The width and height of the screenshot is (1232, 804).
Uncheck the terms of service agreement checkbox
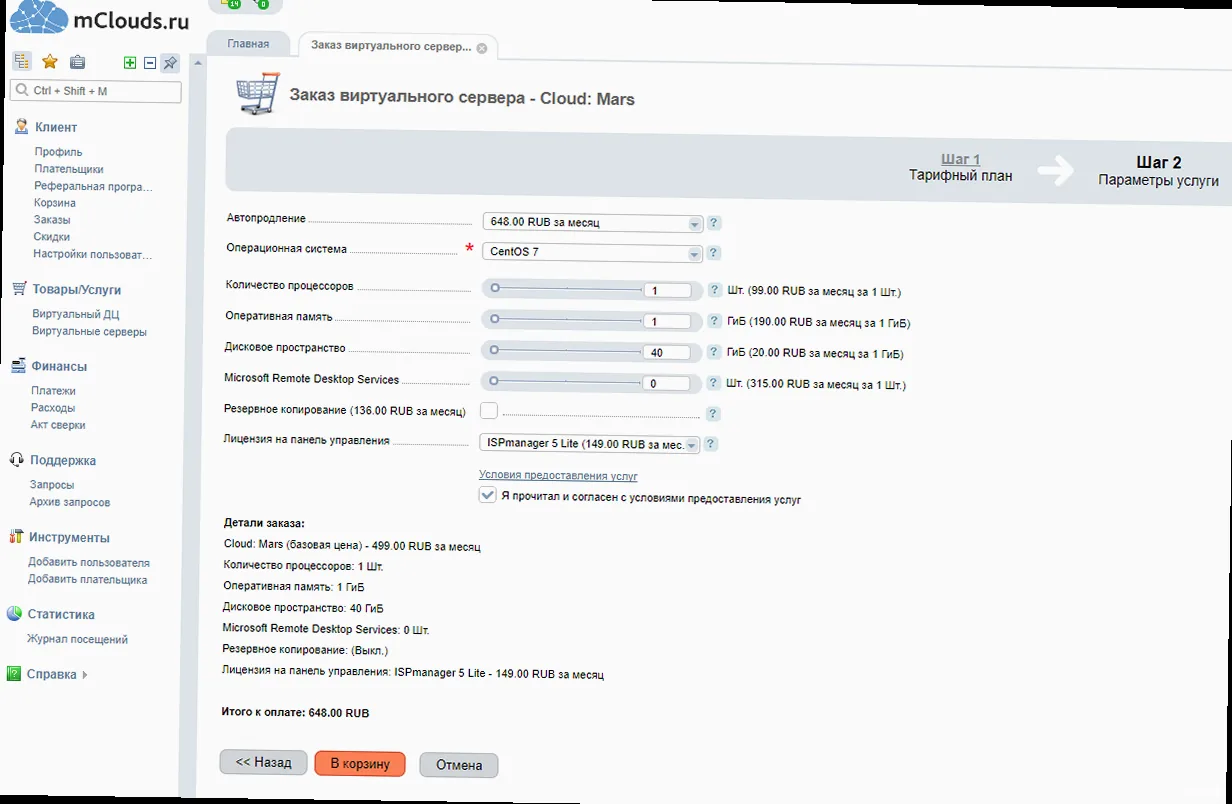coord(488,494)
